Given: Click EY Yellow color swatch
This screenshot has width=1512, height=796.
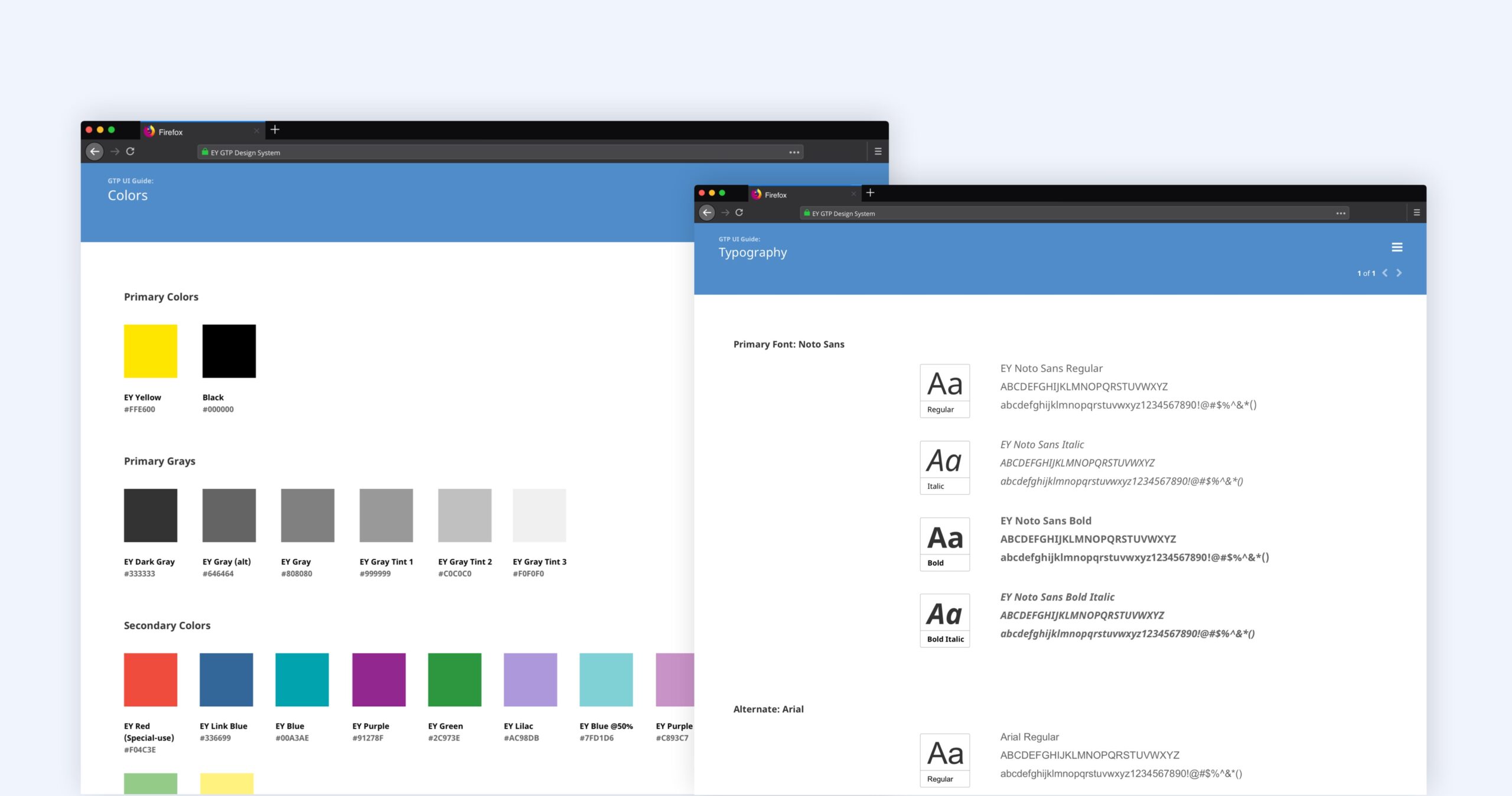Looking at the screenshot, I should point(151,351).
